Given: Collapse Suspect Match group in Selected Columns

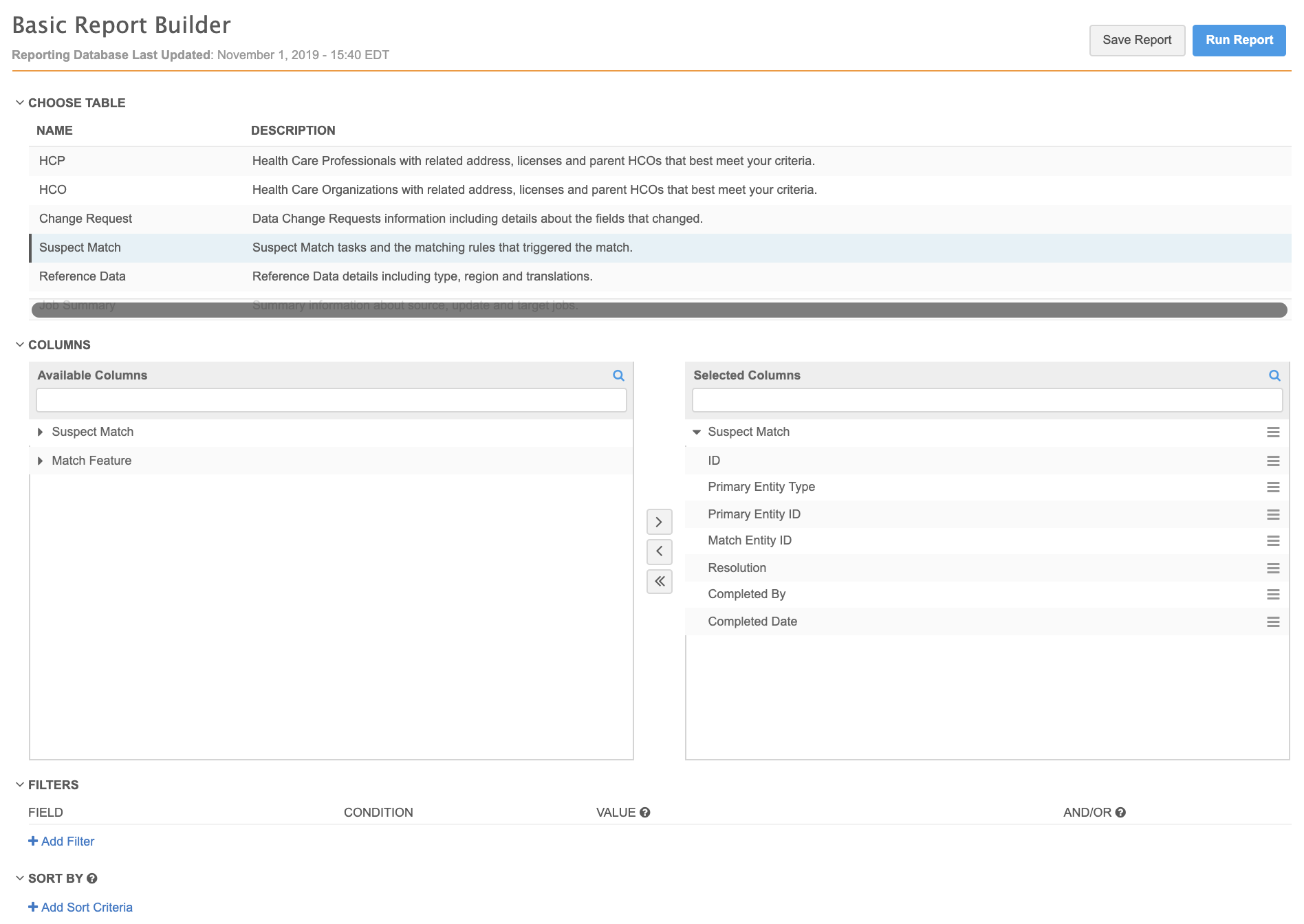Looking at the screenshot, I should click(x=696, y=432).
